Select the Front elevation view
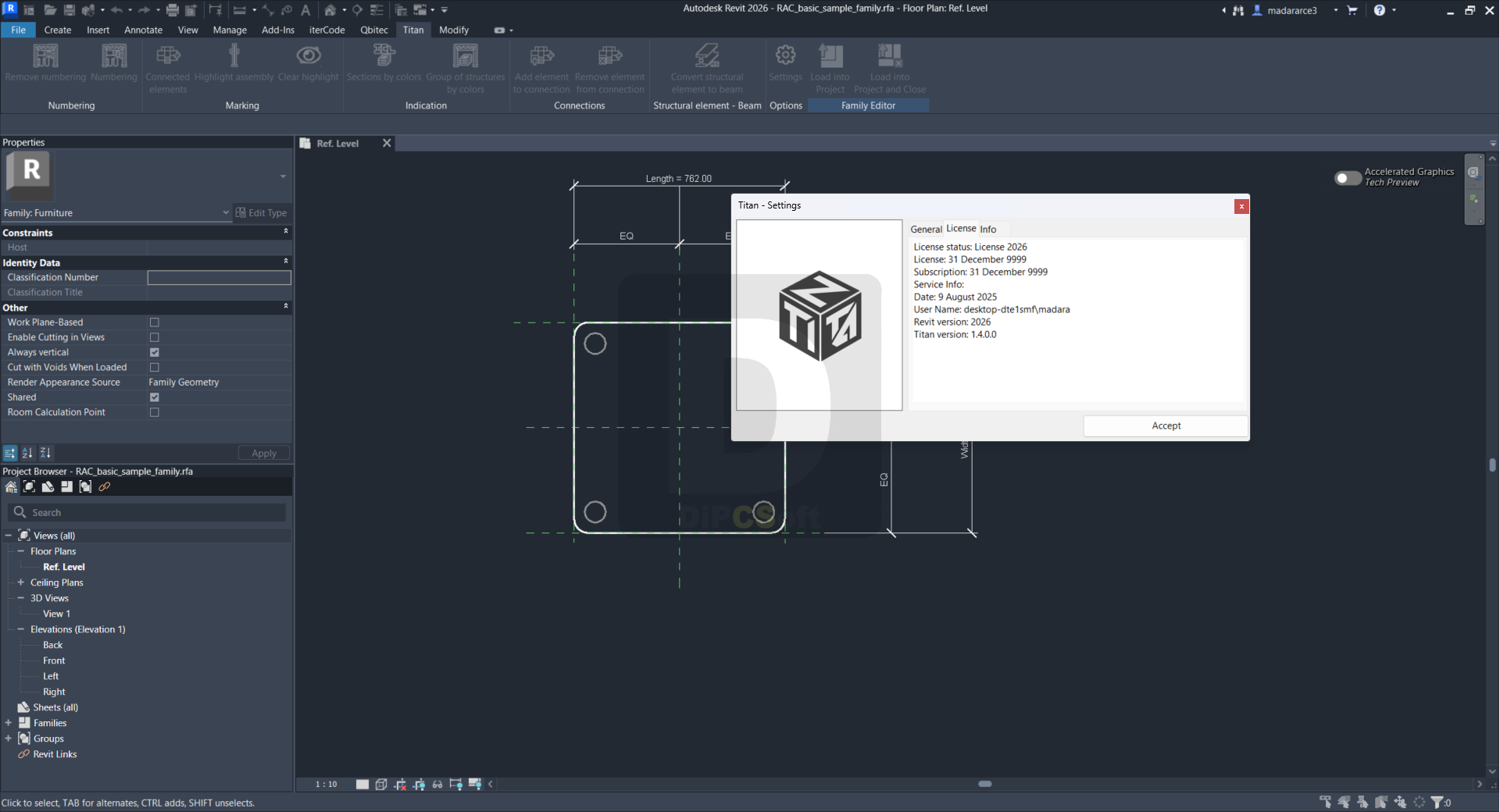The width and height of the screenshot is (1500, 812). point(54,661)
